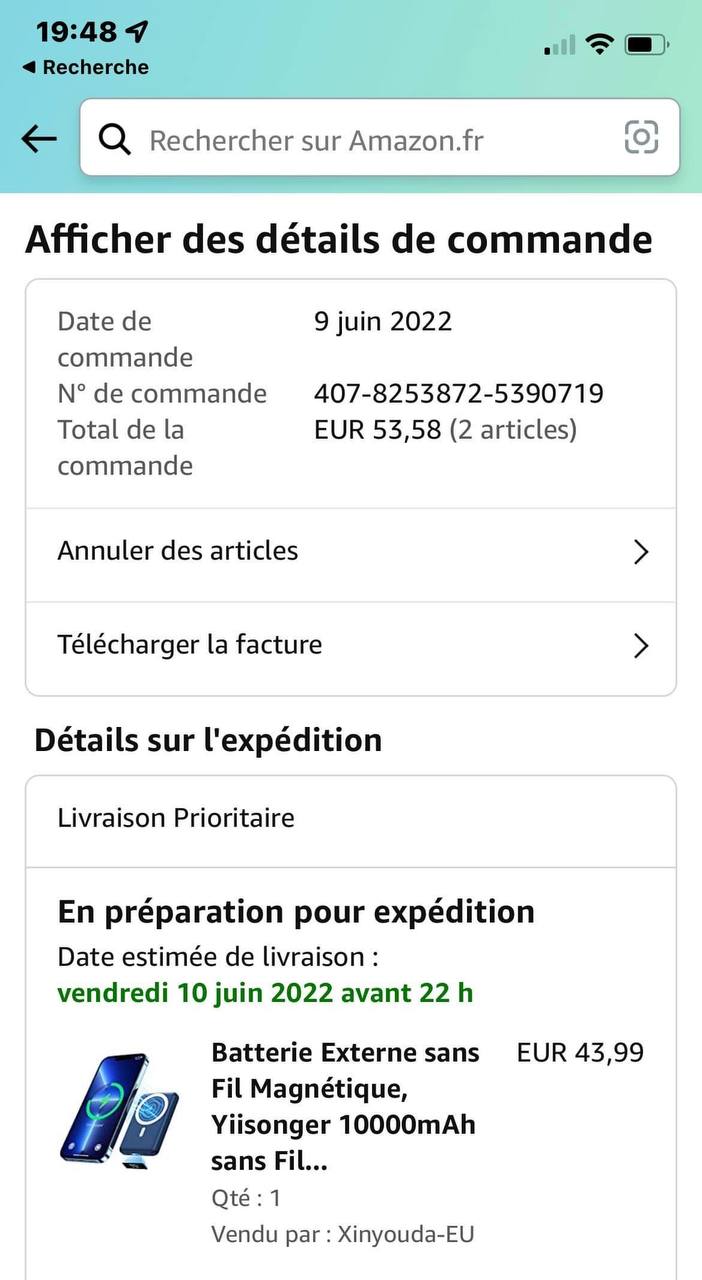Viewport: 702px width, 1280px height.
Task: Tap the battery status icon
Action: [x=646, y=44]
